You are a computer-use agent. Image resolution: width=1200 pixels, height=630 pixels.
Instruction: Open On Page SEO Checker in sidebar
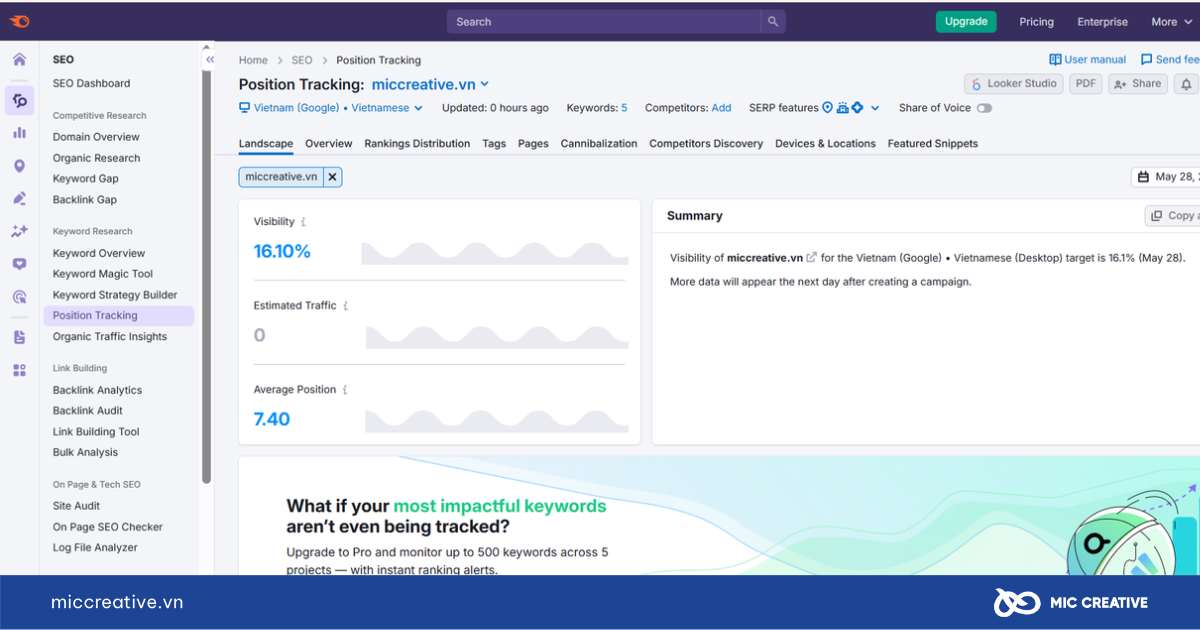point(108,527)
